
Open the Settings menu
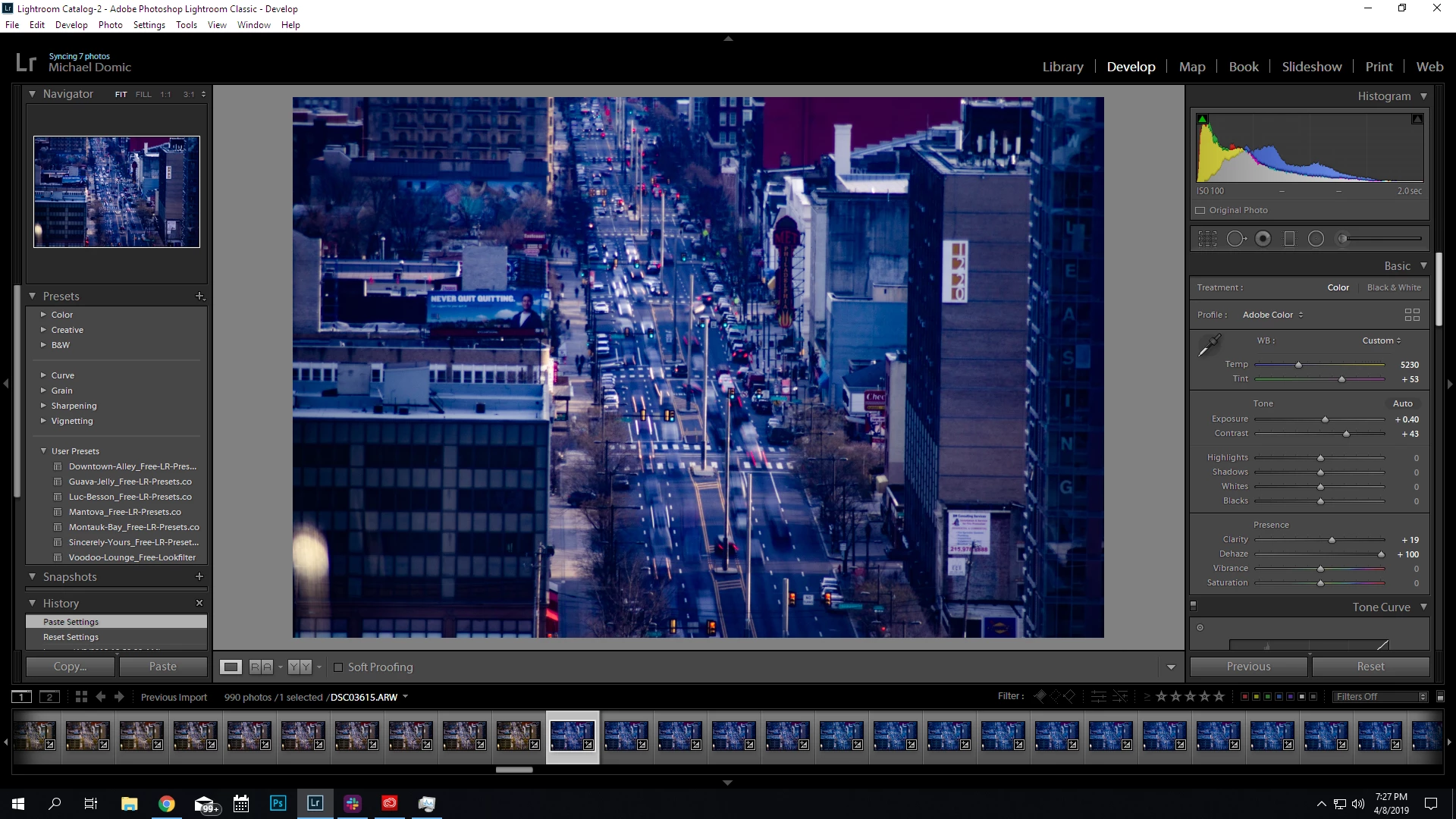tap(149, 25)
